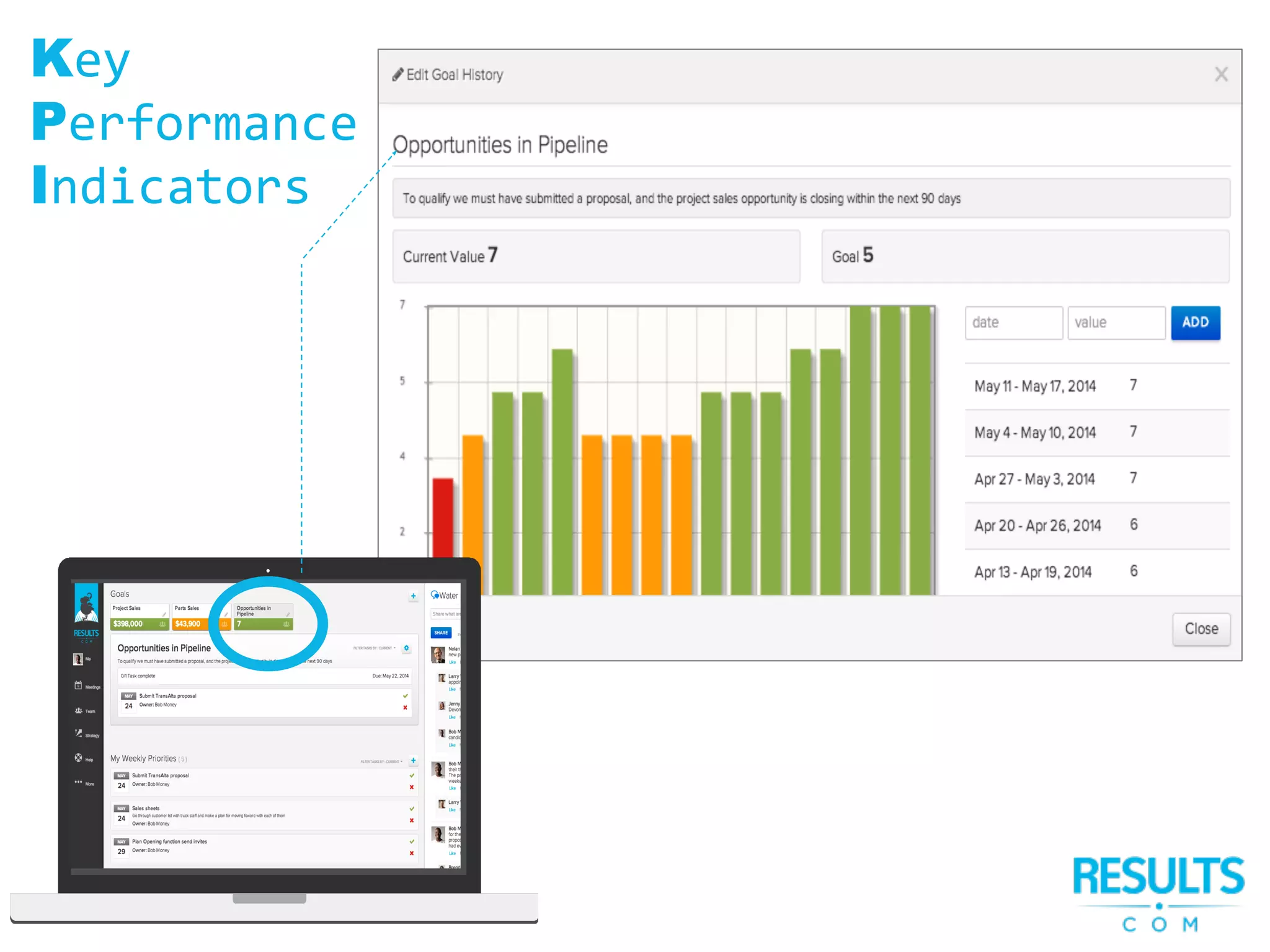Check off Plan Opening function send invites

click(x=412, y=842)
